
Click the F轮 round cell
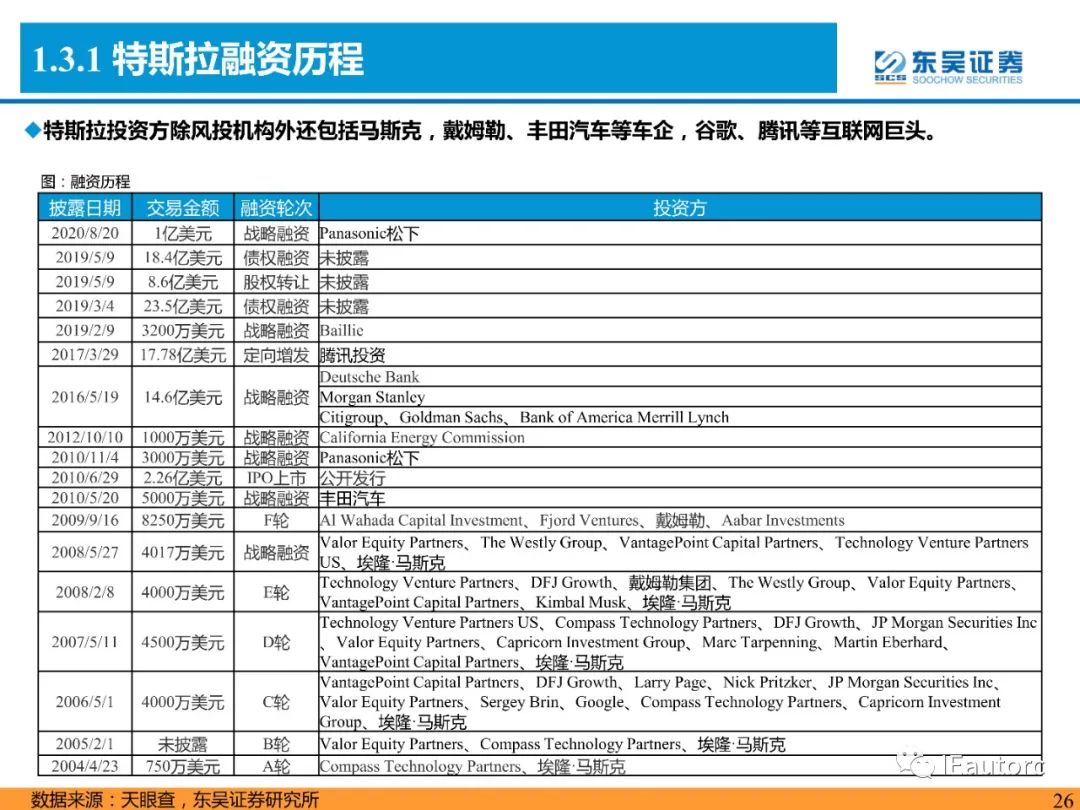tap(276, 520)
